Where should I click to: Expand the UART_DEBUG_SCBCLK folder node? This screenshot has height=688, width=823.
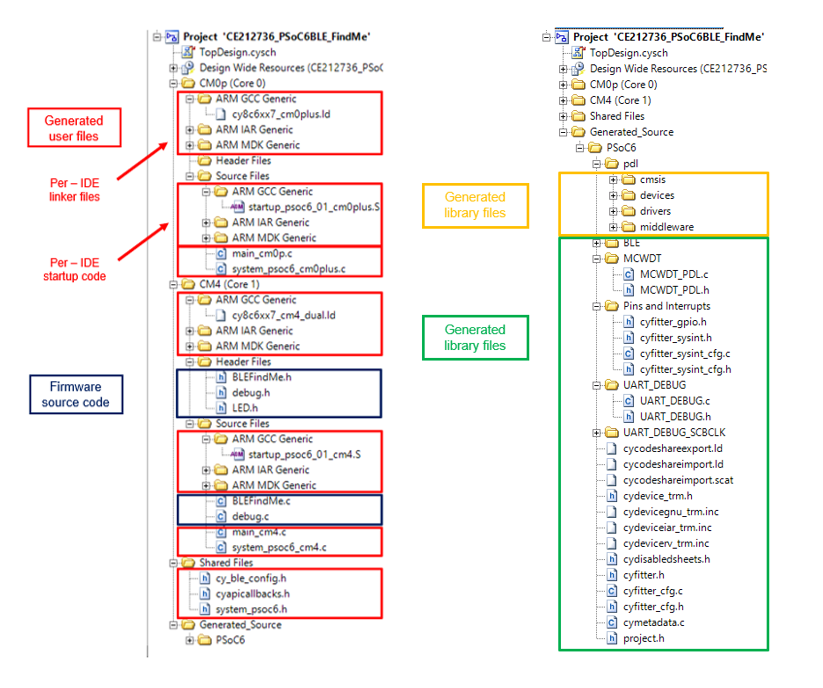(596, 433)
